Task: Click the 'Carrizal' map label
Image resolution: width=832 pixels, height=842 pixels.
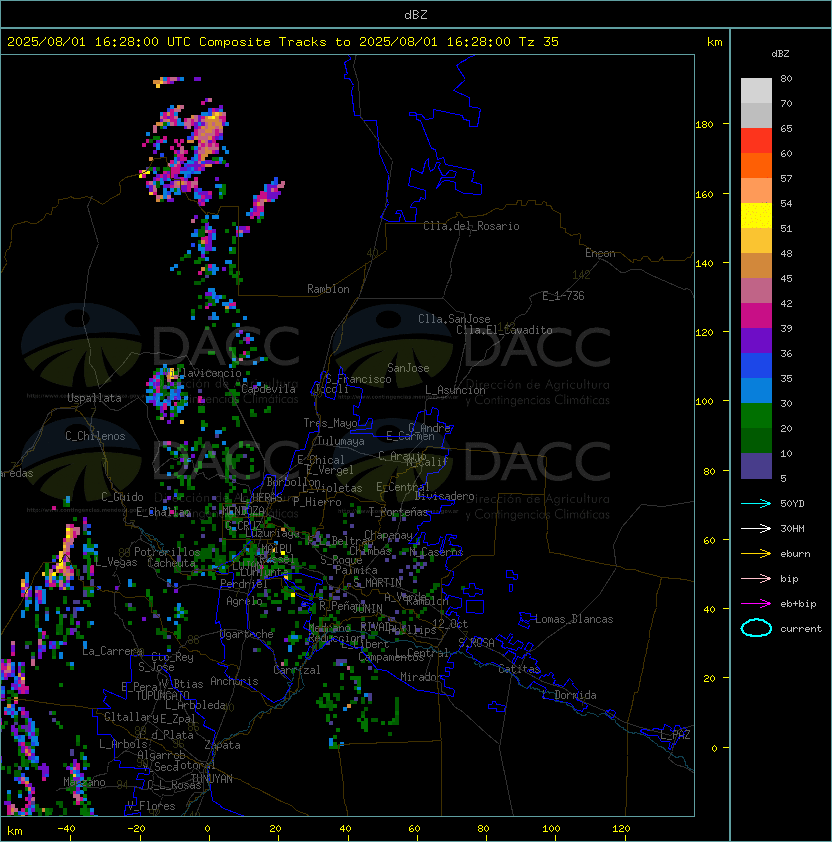Action: tap(297, 670)
